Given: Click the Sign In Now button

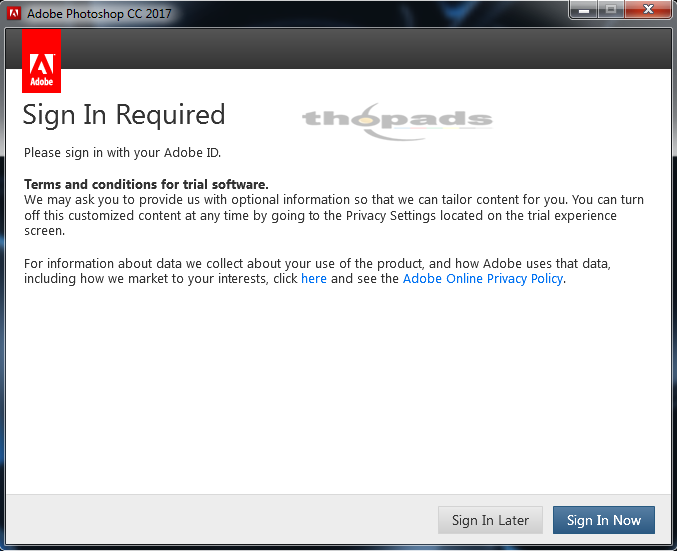Looking at the screenshot, I should (604, 520).
